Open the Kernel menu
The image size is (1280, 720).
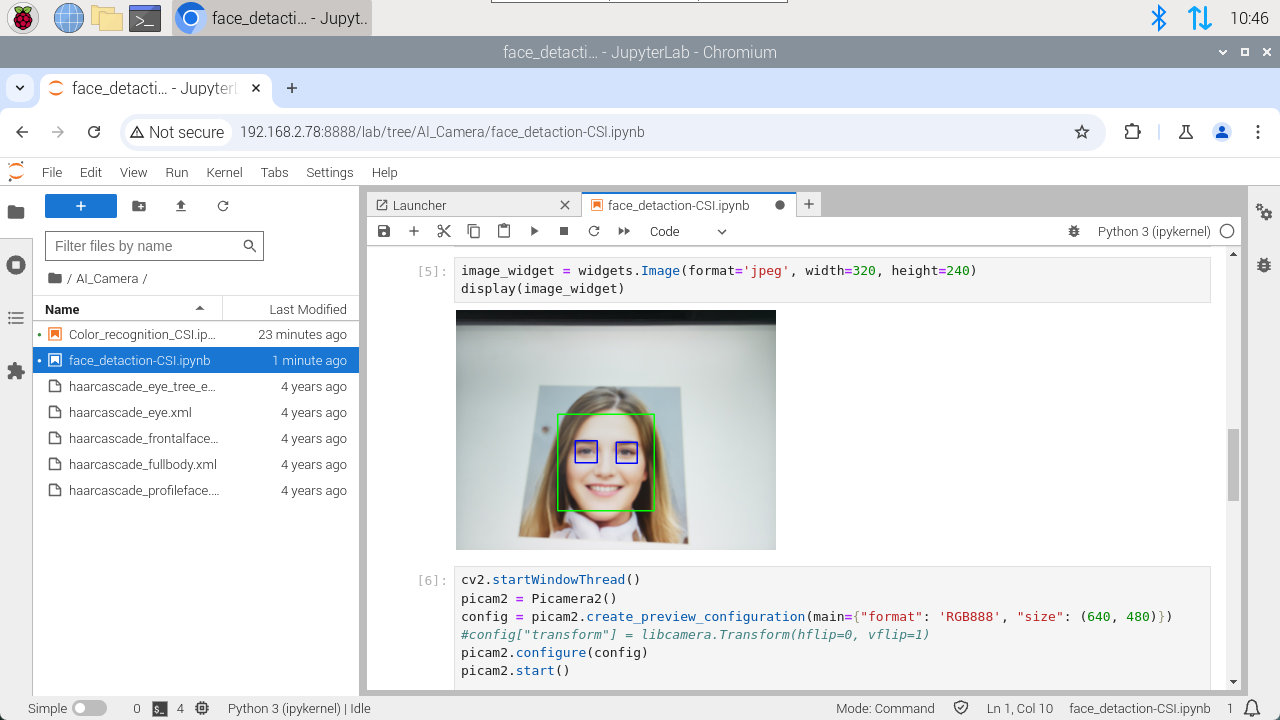[224, 172]
